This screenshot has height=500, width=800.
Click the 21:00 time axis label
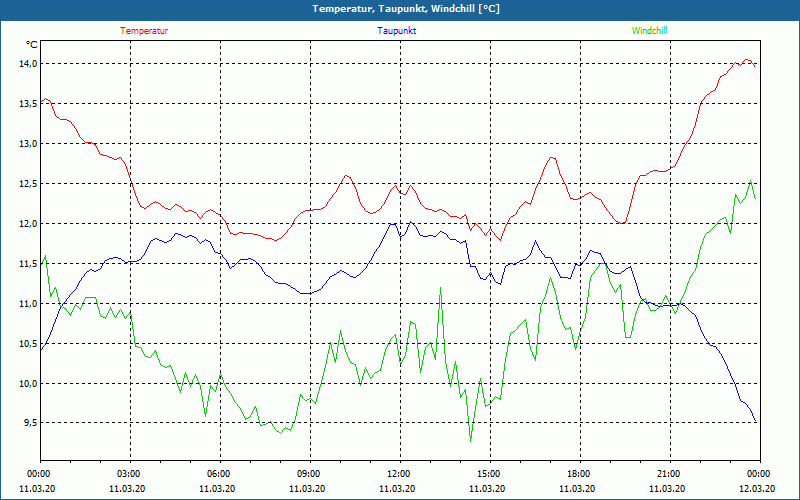(x=668, y=474)
